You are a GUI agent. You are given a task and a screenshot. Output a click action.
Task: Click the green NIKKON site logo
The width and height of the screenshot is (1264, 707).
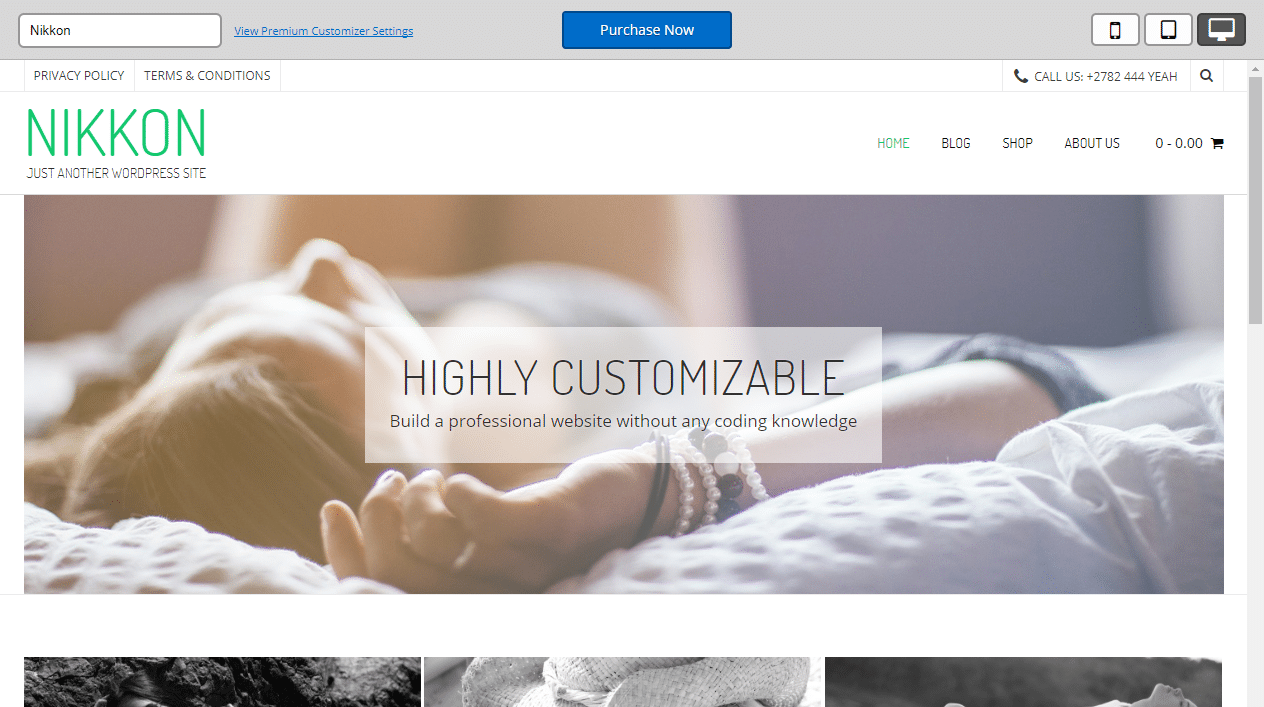tap(116, 133)
